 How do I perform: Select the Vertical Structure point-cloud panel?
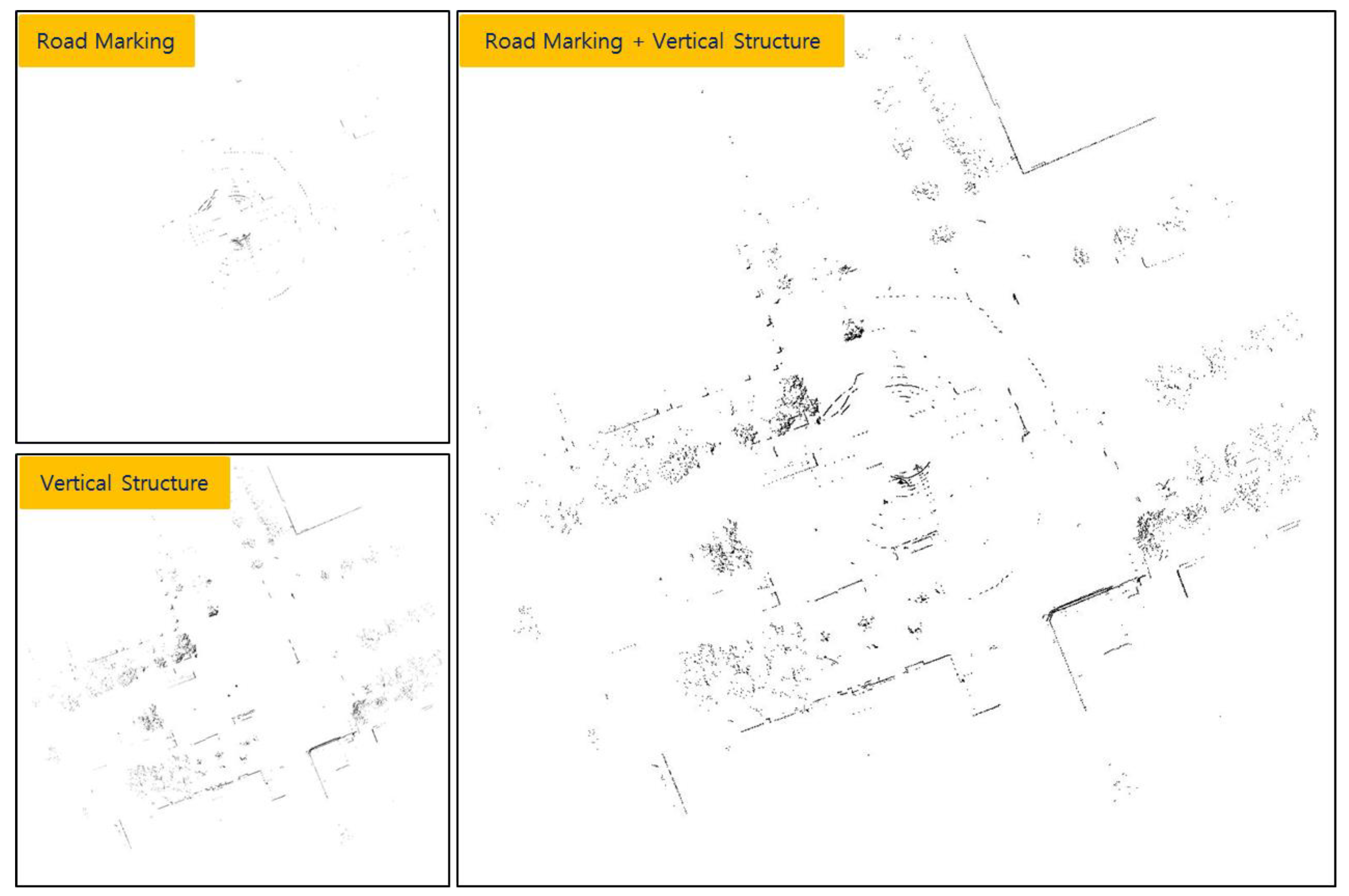point(233,670)
